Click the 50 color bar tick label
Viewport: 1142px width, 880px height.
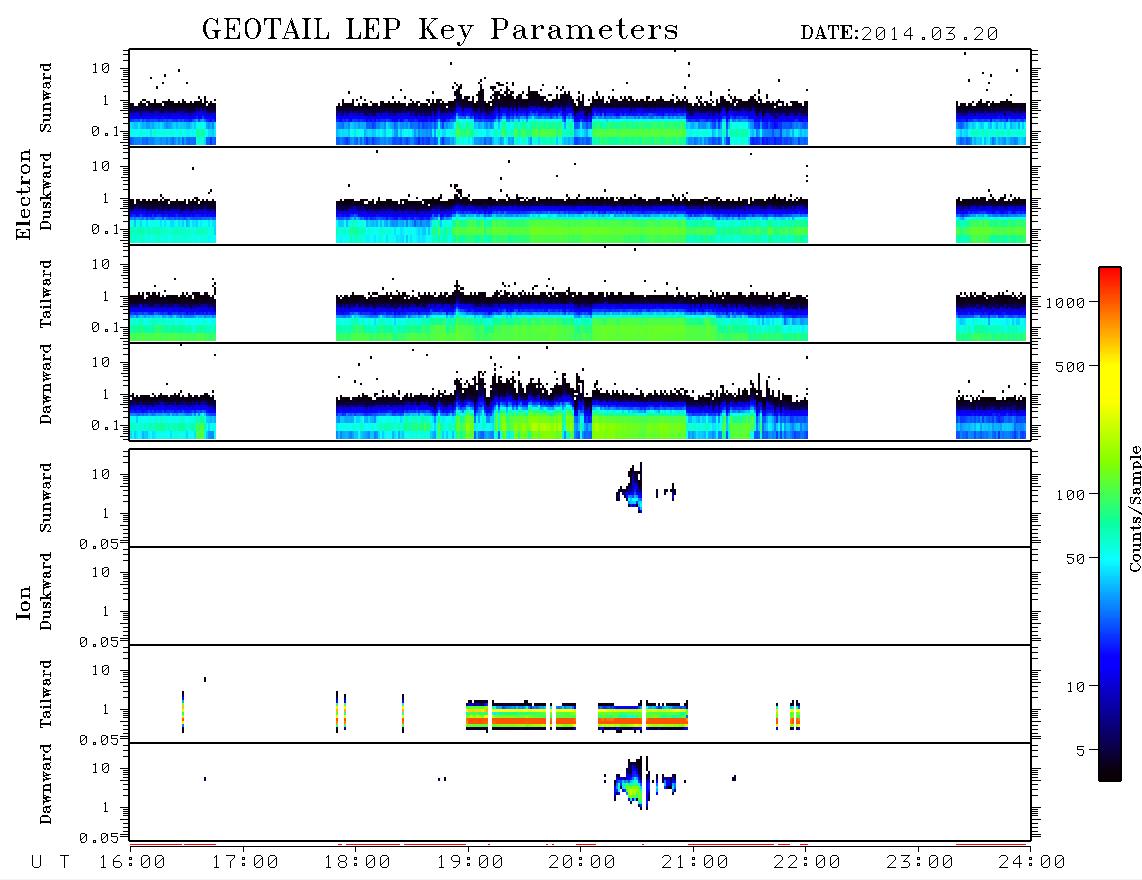1076,559
